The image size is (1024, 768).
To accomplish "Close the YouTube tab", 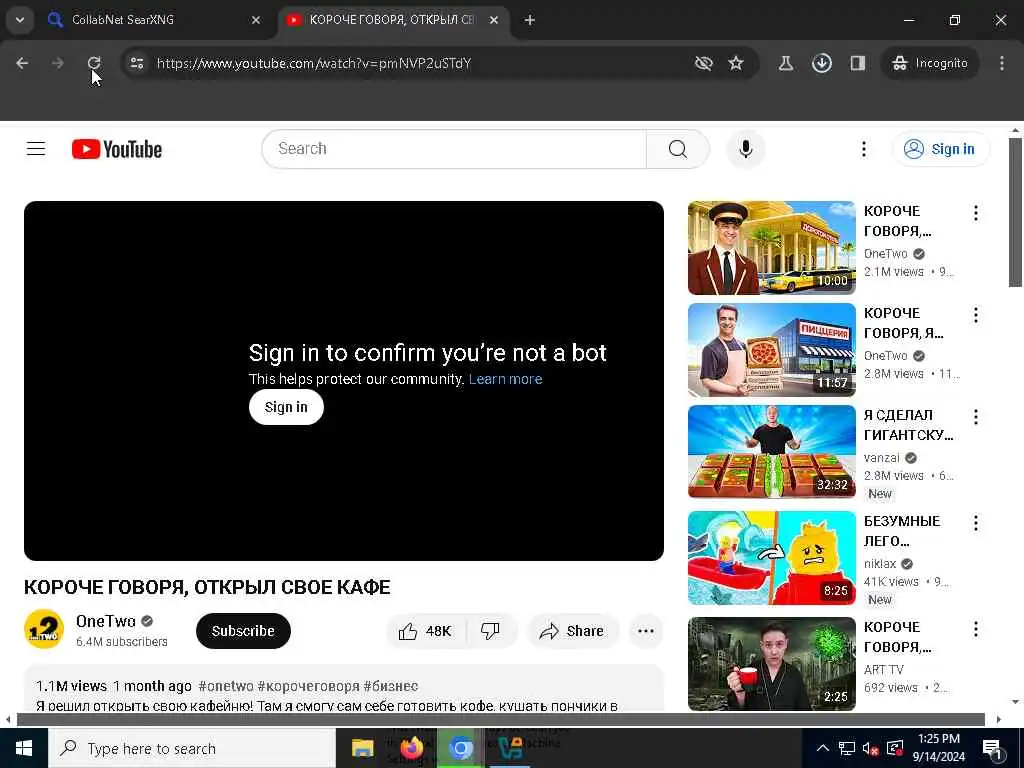I will [494, 20].
